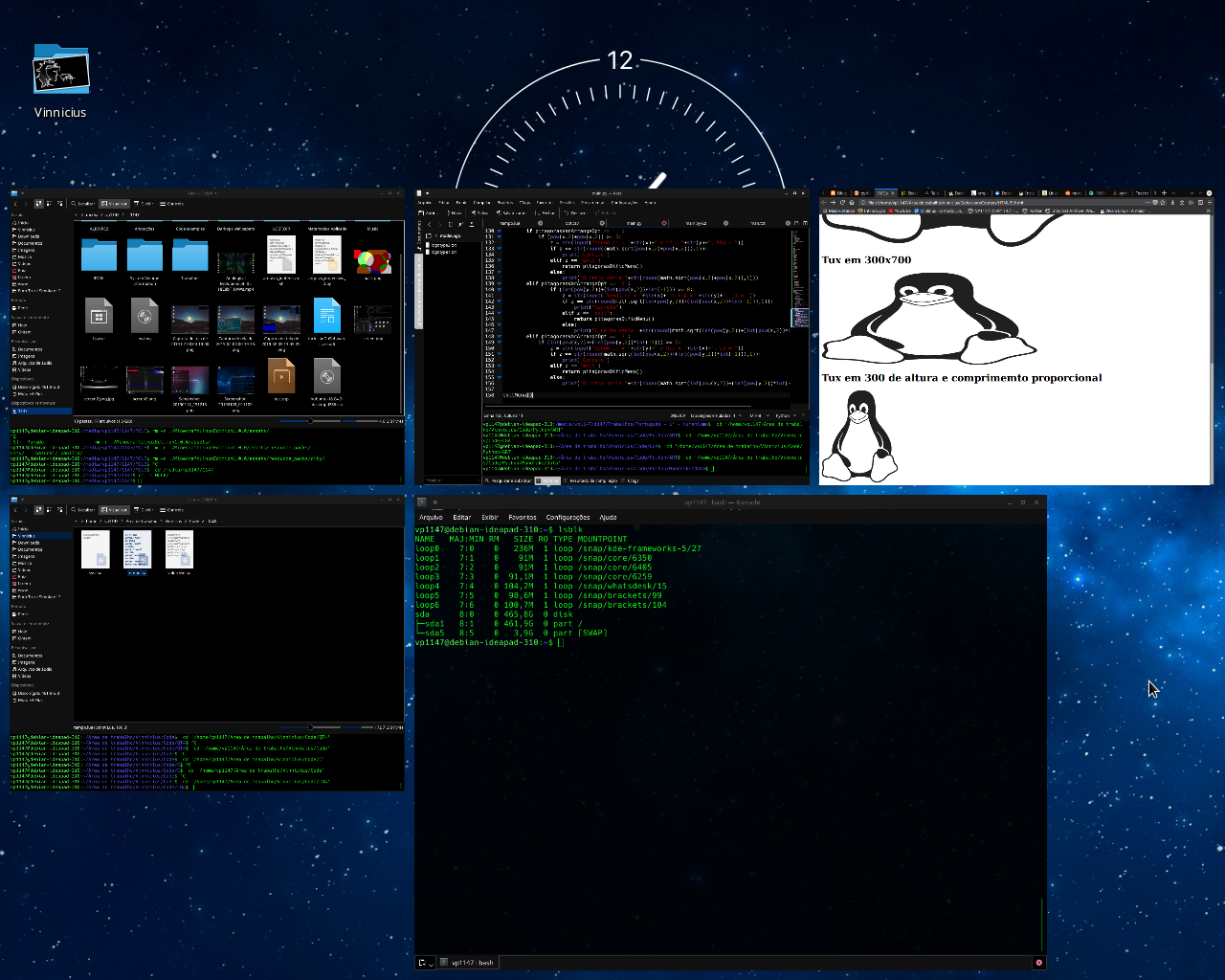The width and height of the screenshot is (1225, 980).
Task: Click the Localizar search button in top Dolphin
Action: coord(82,203)
